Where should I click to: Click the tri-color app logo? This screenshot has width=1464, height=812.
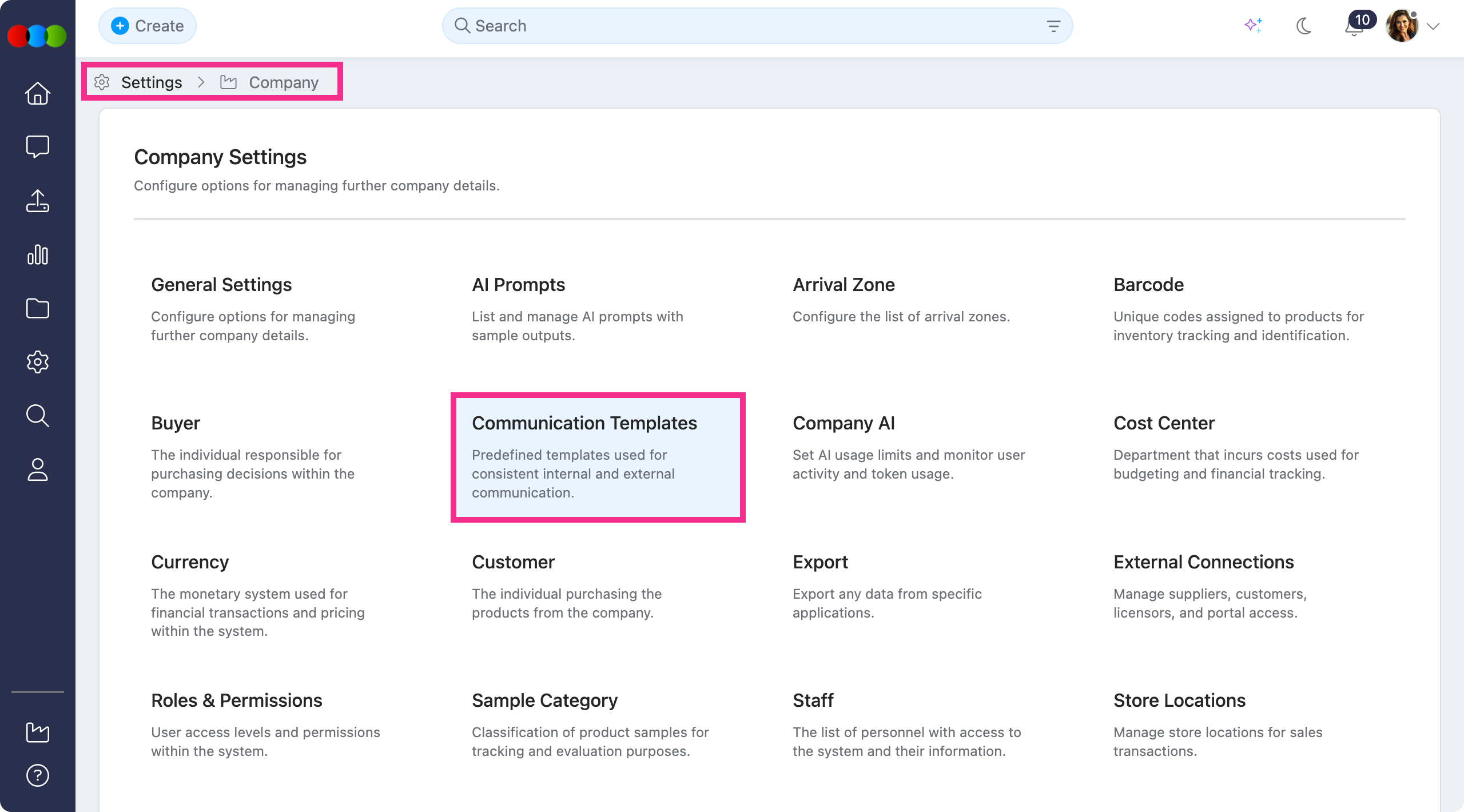coord(37,35)
